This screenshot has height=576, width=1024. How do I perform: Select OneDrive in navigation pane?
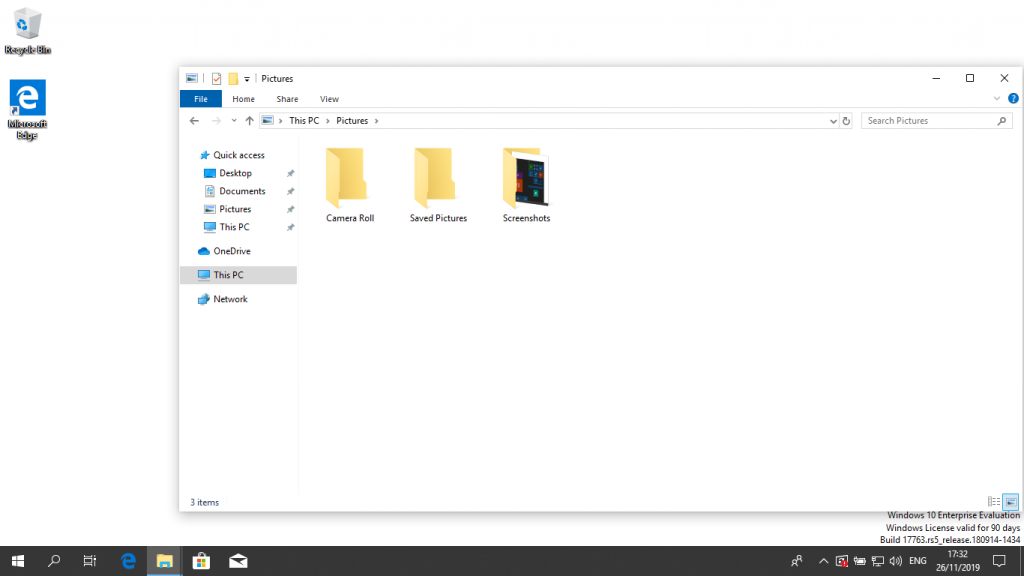click(x=232, y=251)
